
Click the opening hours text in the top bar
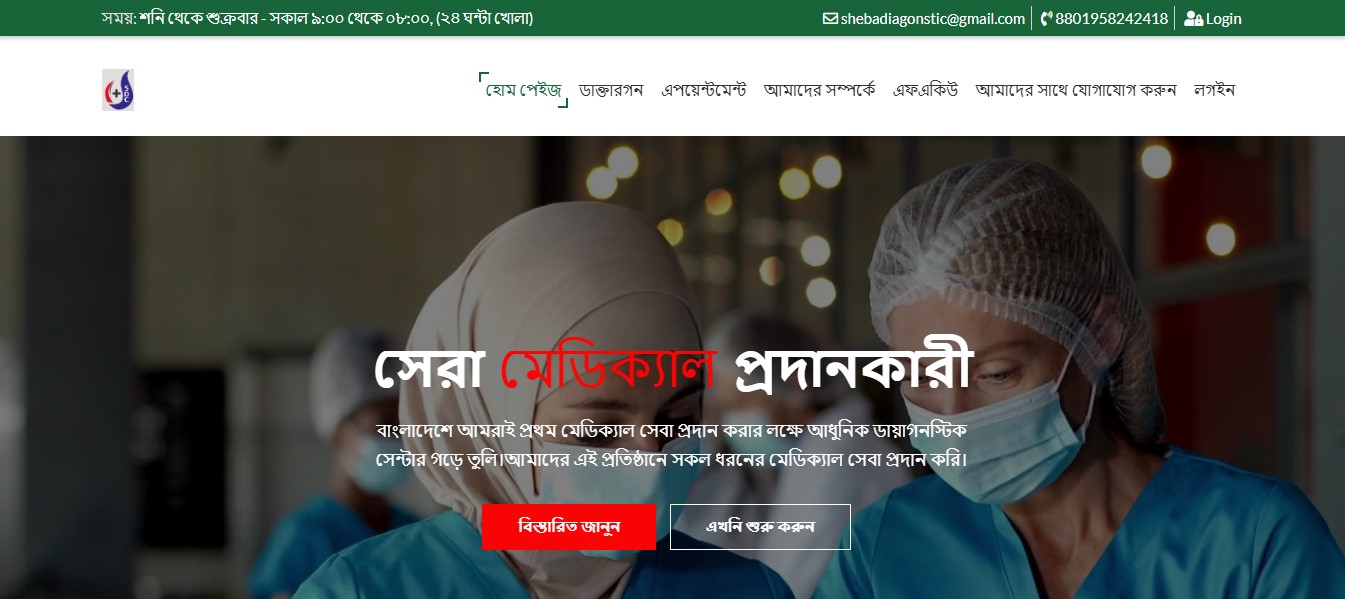pyautogui.click(x=317, y=18)
